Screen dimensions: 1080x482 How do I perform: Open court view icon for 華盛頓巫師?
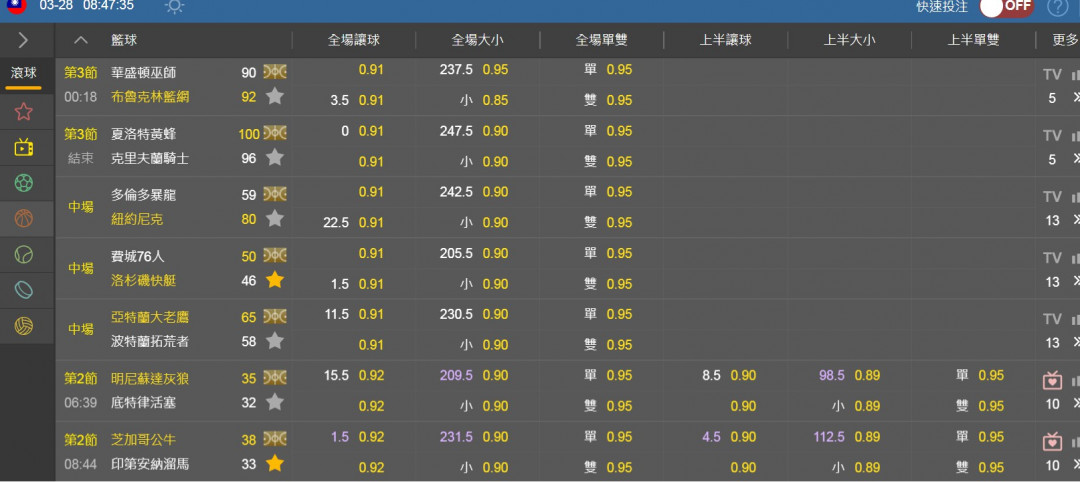click(275, 72)
